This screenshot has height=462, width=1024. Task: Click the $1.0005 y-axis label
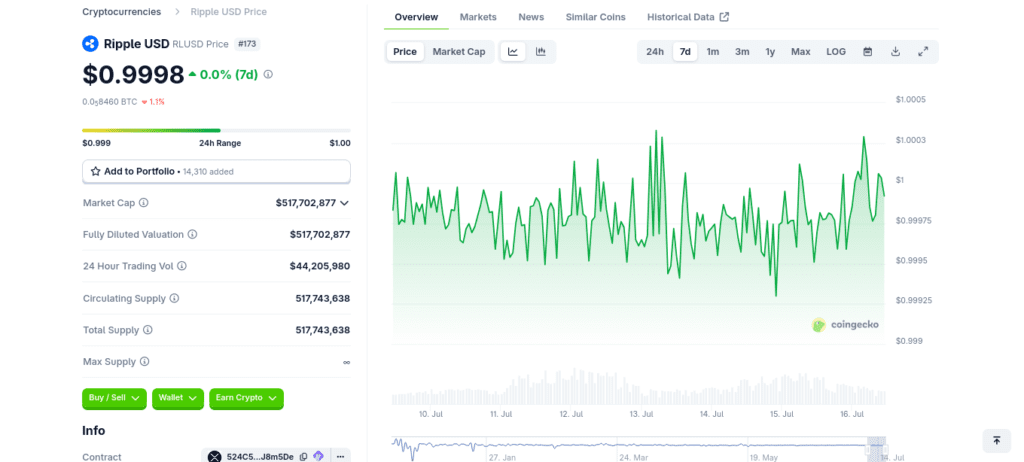[910, 99]
